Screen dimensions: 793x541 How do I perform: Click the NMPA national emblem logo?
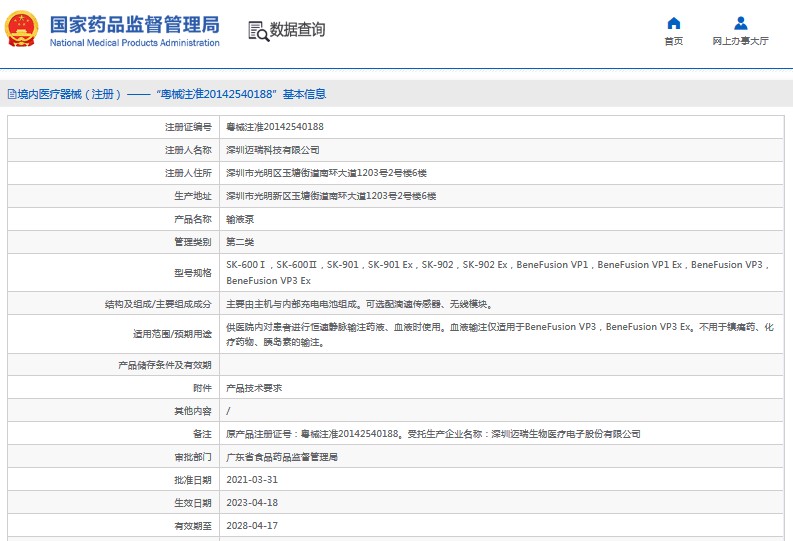click(x=21, y=29)
